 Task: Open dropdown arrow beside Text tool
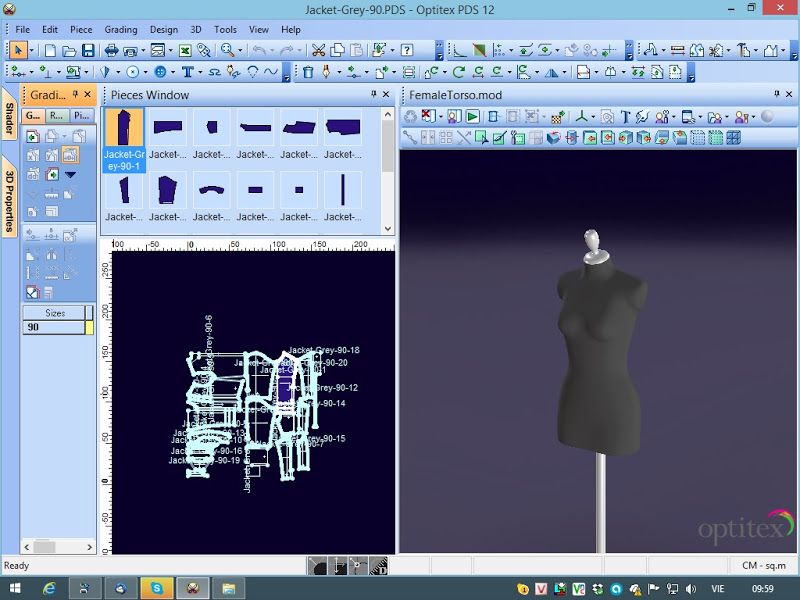[x=199, y=72]
